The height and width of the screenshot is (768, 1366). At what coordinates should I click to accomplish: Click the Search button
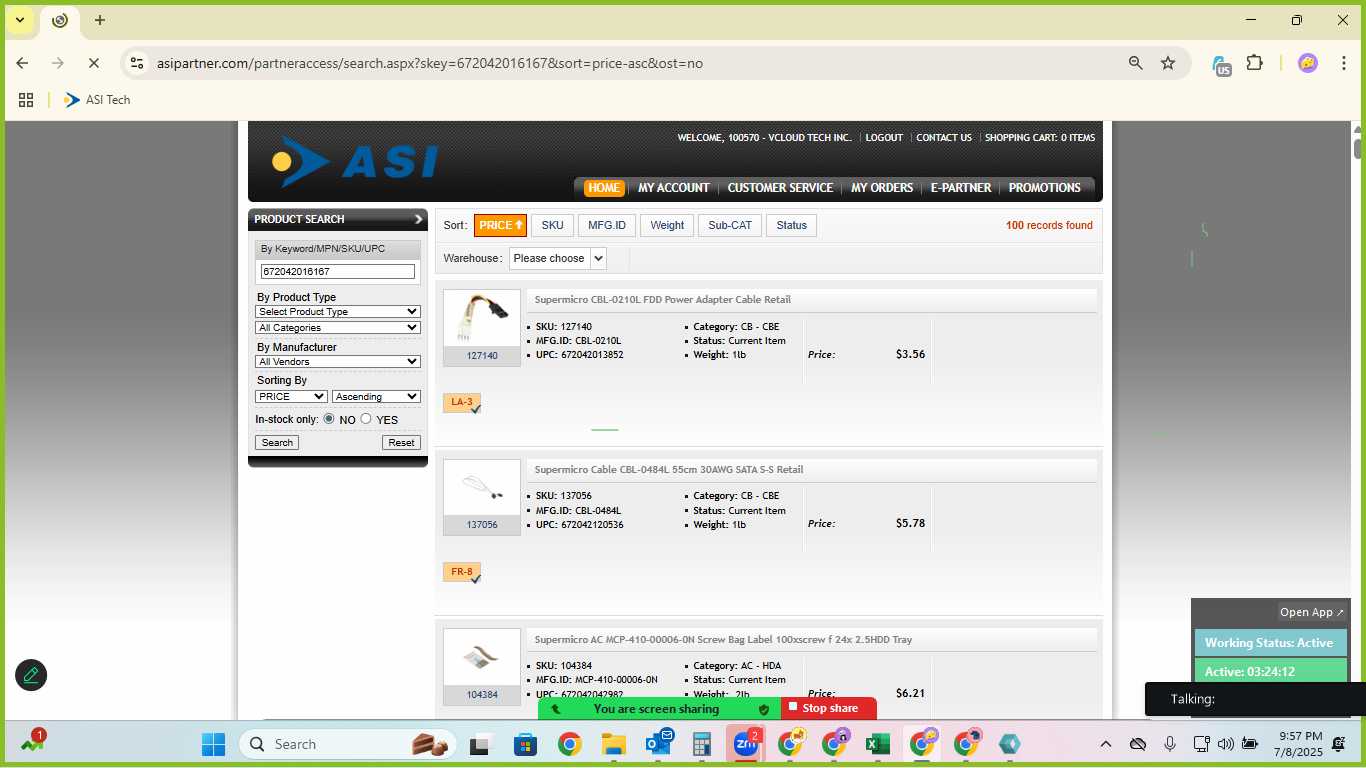pos(277,442)
